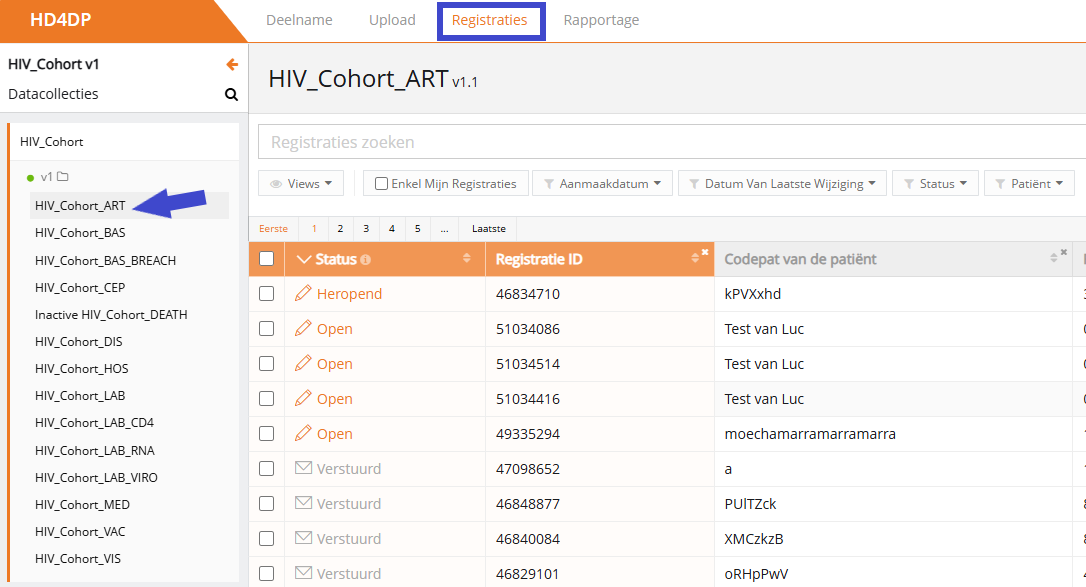This screenshot has height=587, width=1086.
Task: Tick the select-all checkbox in table header
Action: [266, 259]
